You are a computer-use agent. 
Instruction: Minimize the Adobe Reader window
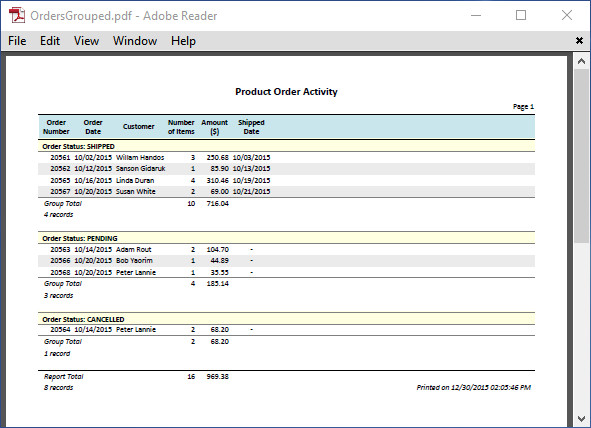(476, 15)
